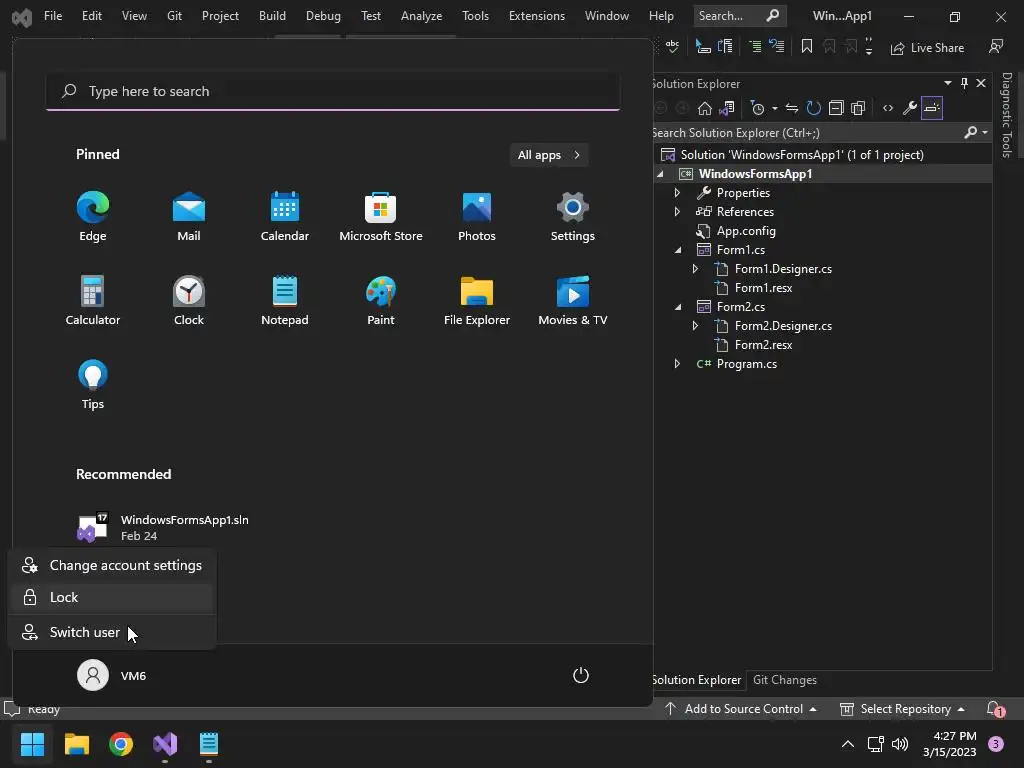Open Properties wrench icon in Solution Explorer
This screenshot has width=1024, height=768.
pos(910,108)
